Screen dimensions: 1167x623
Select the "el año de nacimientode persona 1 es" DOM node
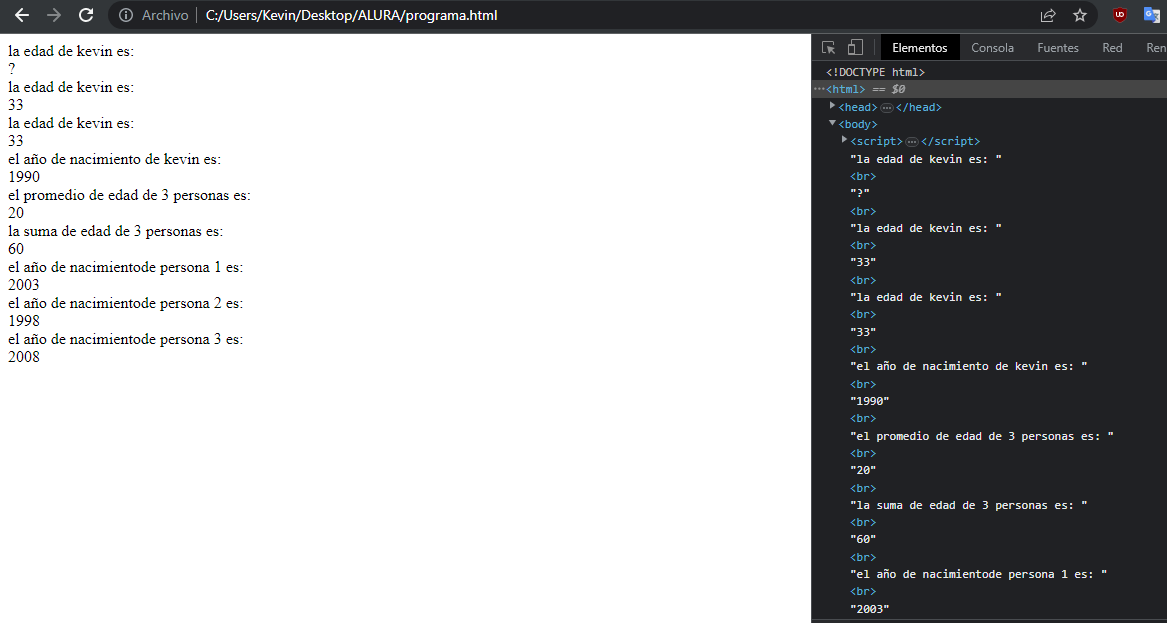tap(979, 575)
